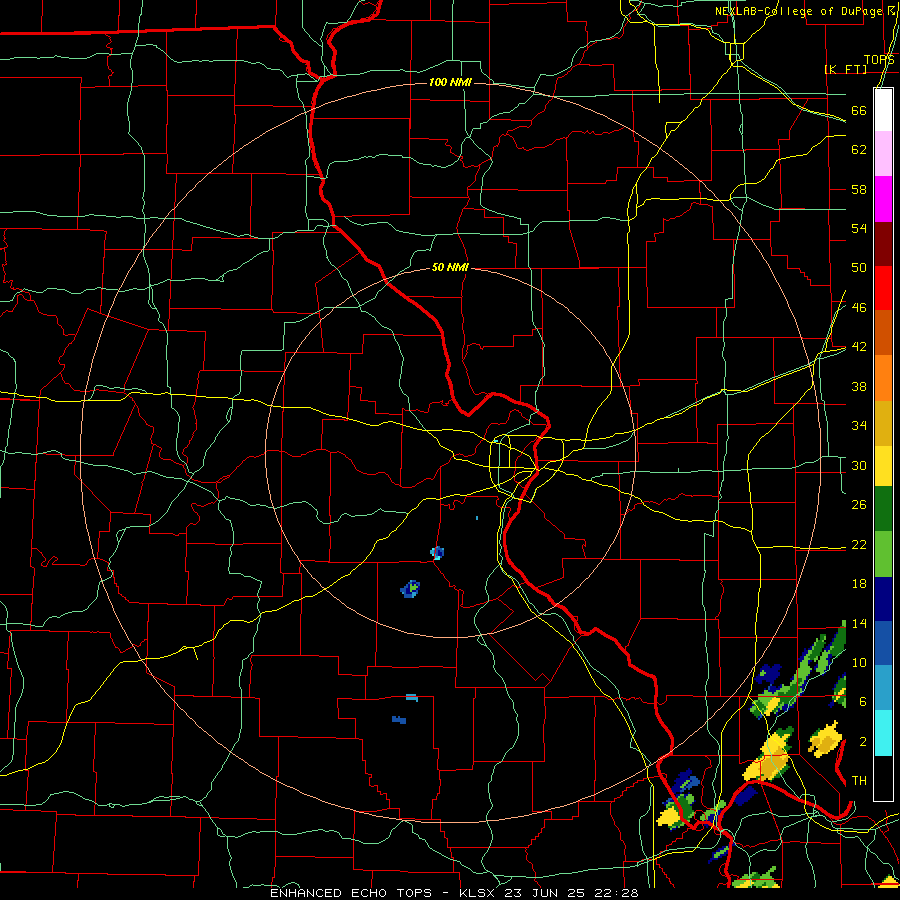Pick the cyan swatch near 2
The width and height of the screenshot is (900, 900).
(883, 733)
